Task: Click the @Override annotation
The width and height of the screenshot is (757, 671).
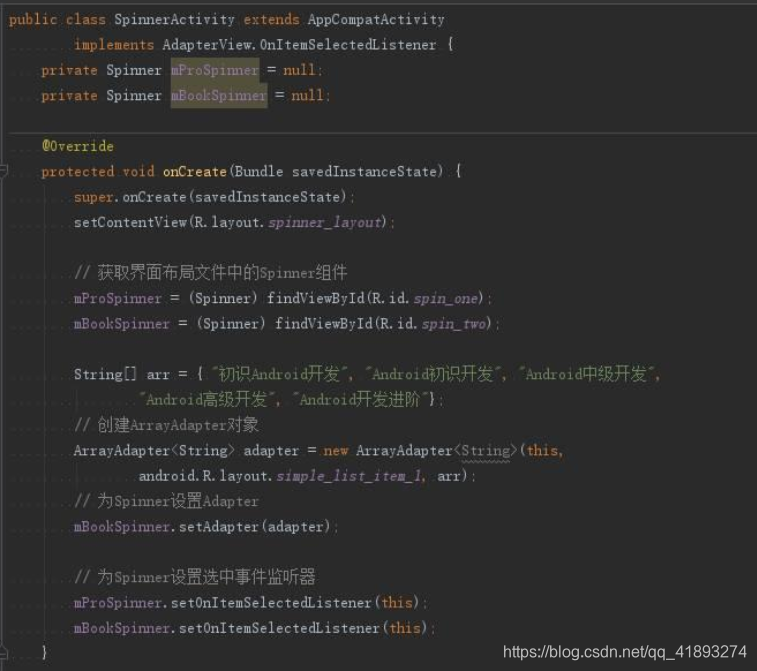Action: click(78, 146)
